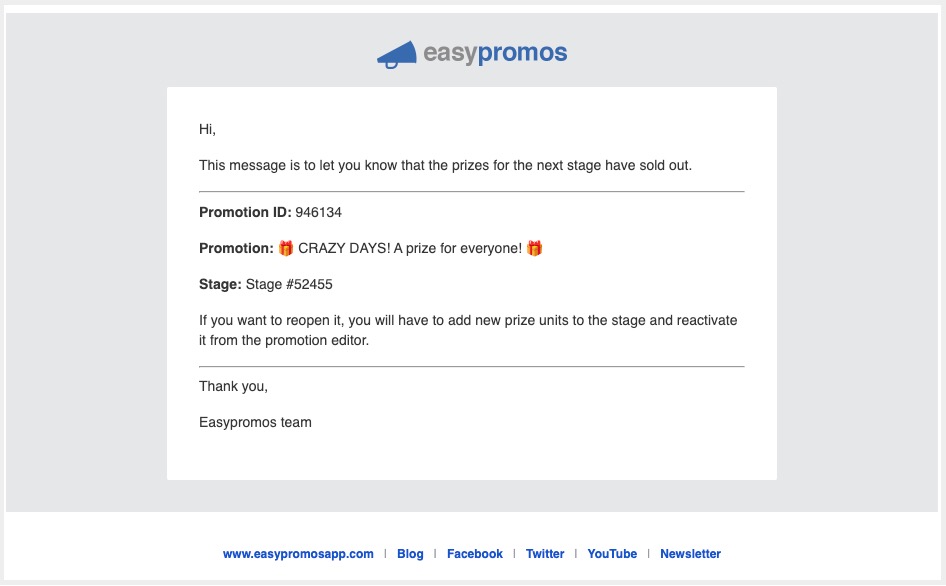Image resolution: width=946 pixels, height=586 pixels.
Task: Click the 'Thank you,' closing line
Action: 233,387
